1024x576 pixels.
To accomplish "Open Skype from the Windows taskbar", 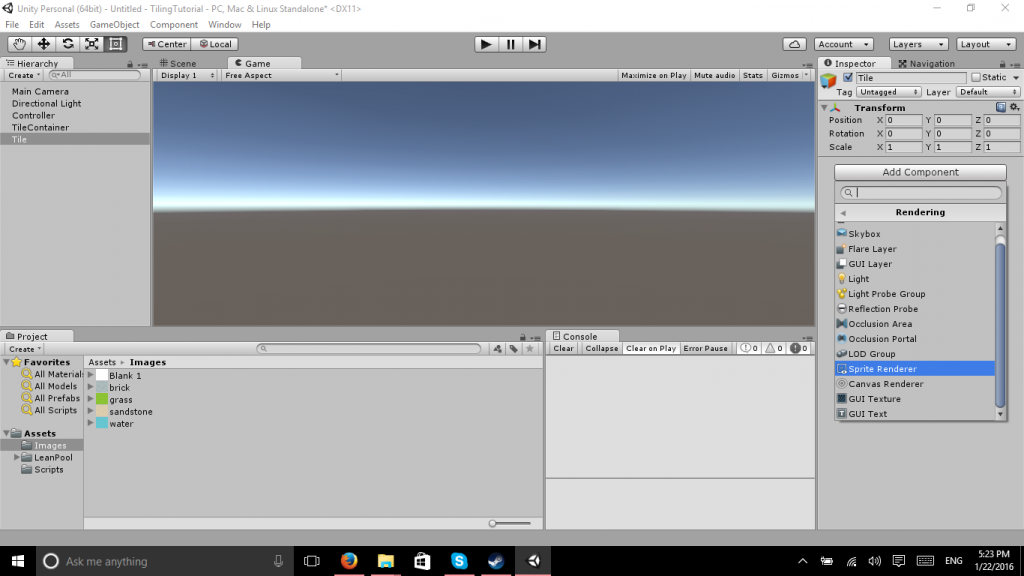I will click(x=459, y=561).
